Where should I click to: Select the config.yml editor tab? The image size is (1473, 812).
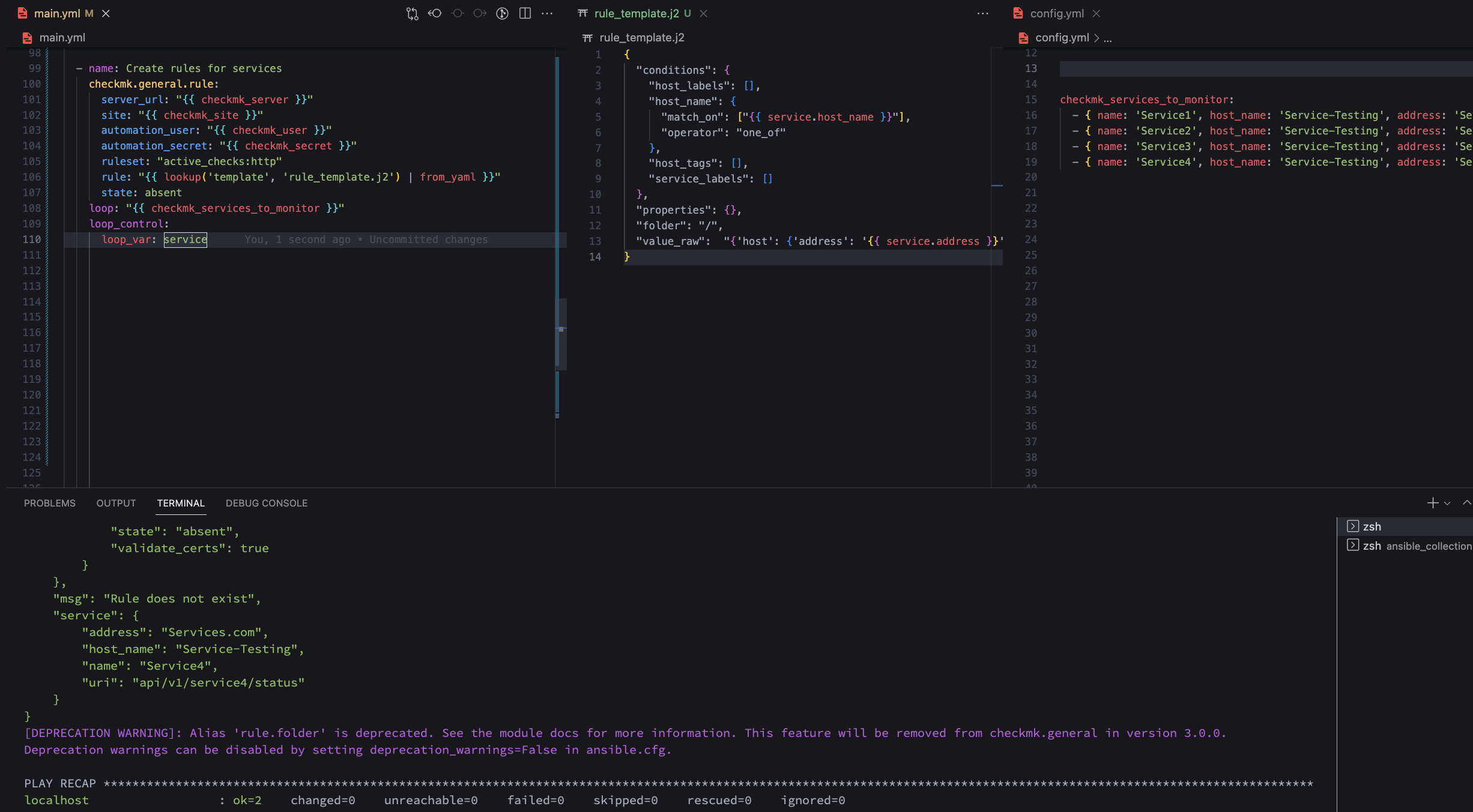click(1056, 13)
